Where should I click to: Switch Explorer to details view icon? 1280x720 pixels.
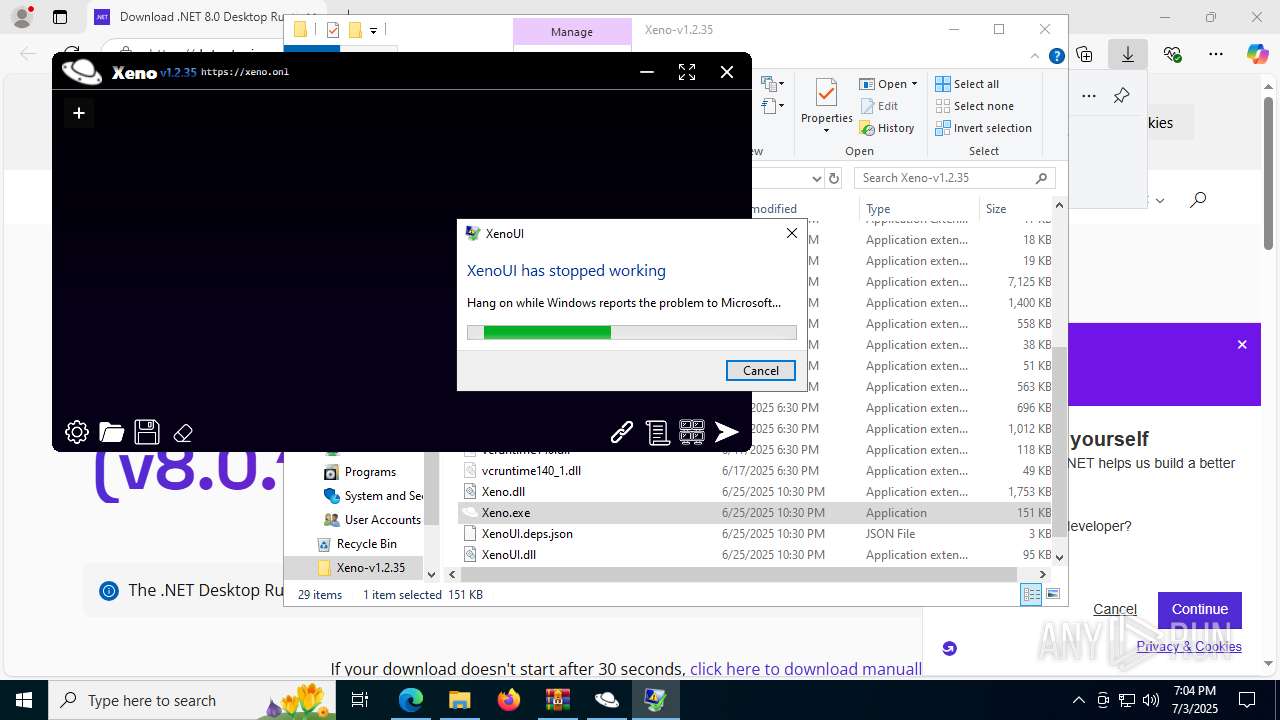tap(1031, 594)
